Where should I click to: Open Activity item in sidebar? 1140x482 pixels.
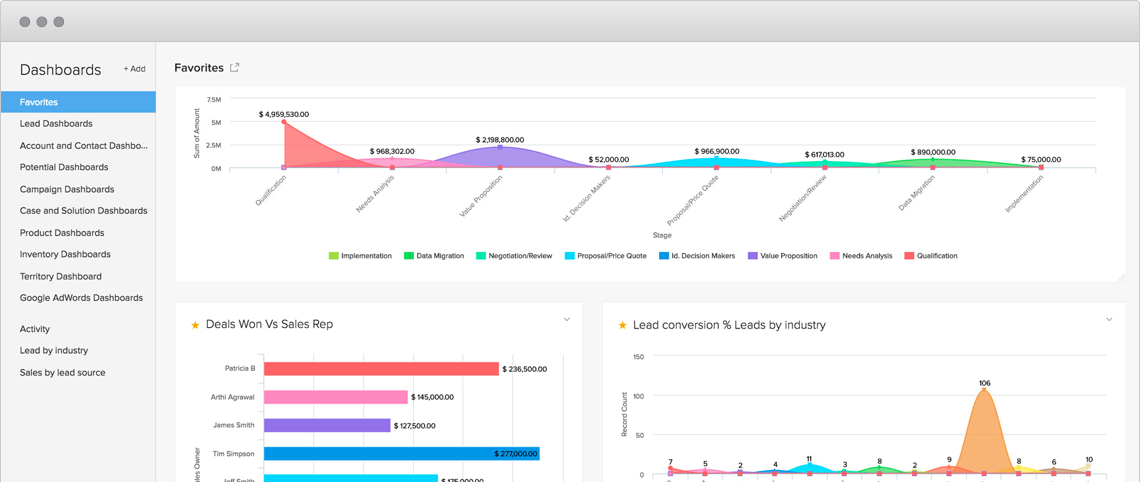[35, 329]
